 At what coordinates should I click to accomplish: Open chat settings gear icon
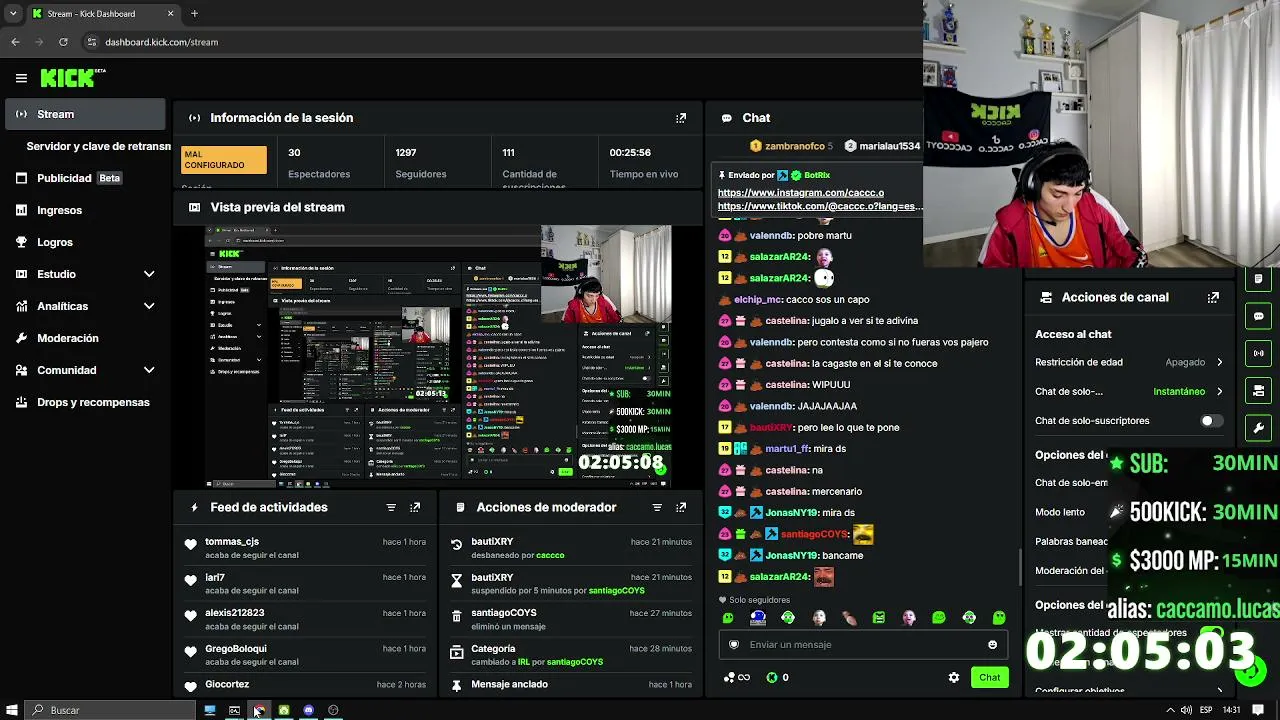[x=954, y=677]
